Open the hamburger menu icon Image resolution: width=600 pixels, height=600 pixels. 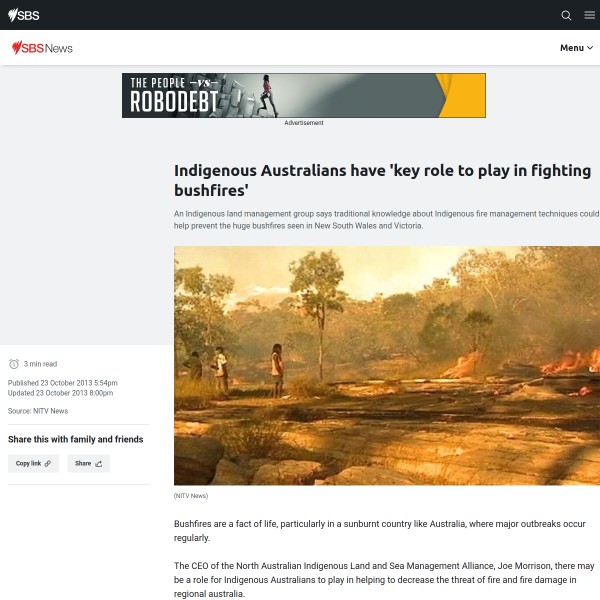(589, 15)
